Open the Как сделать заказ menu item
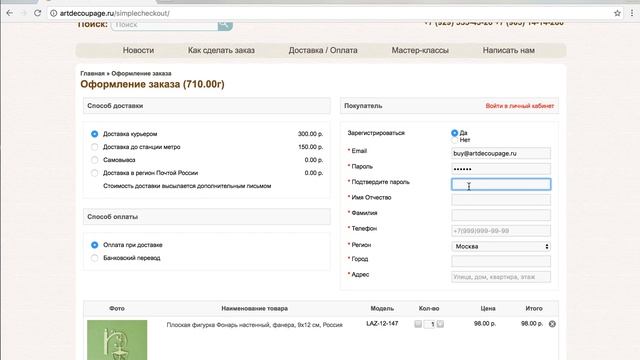Viewport: 640px width, 360px height. coord(221,50)
